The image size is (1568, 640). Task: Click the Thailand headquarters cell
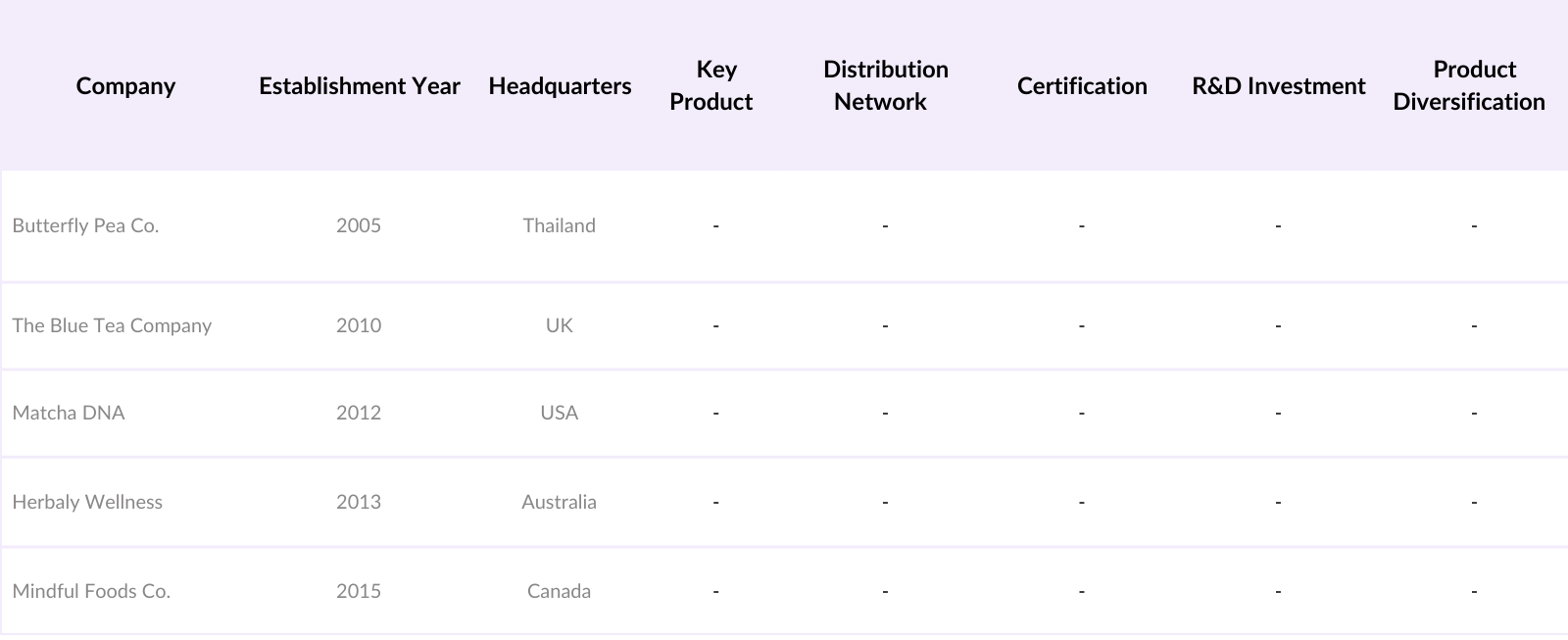559,225
